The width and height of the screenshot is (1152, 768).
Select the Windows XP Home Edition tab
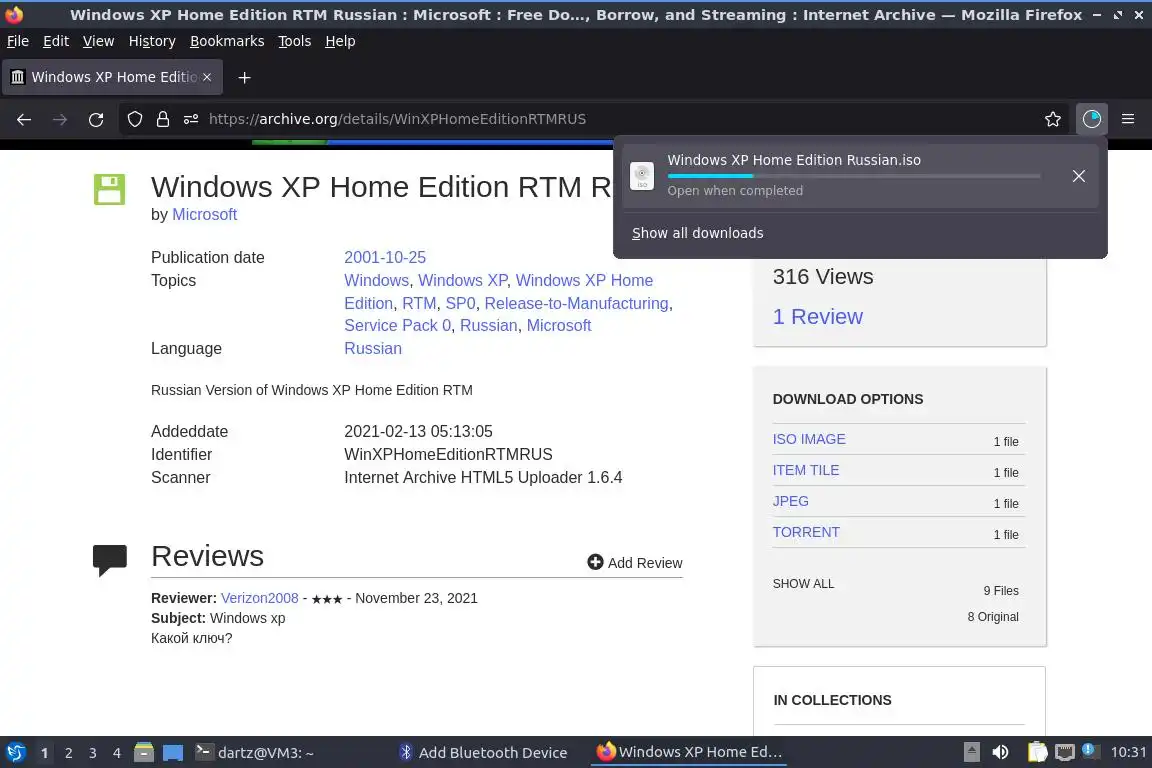tap(112, 77)
